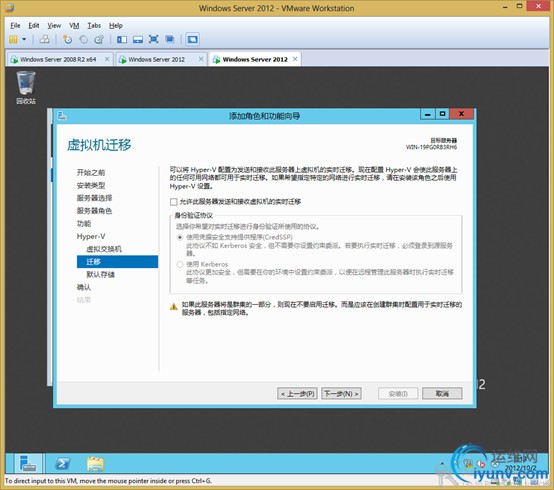Go to 默认存储 wizard step
This screenshot has width=554, height=490.
(100, 274)
